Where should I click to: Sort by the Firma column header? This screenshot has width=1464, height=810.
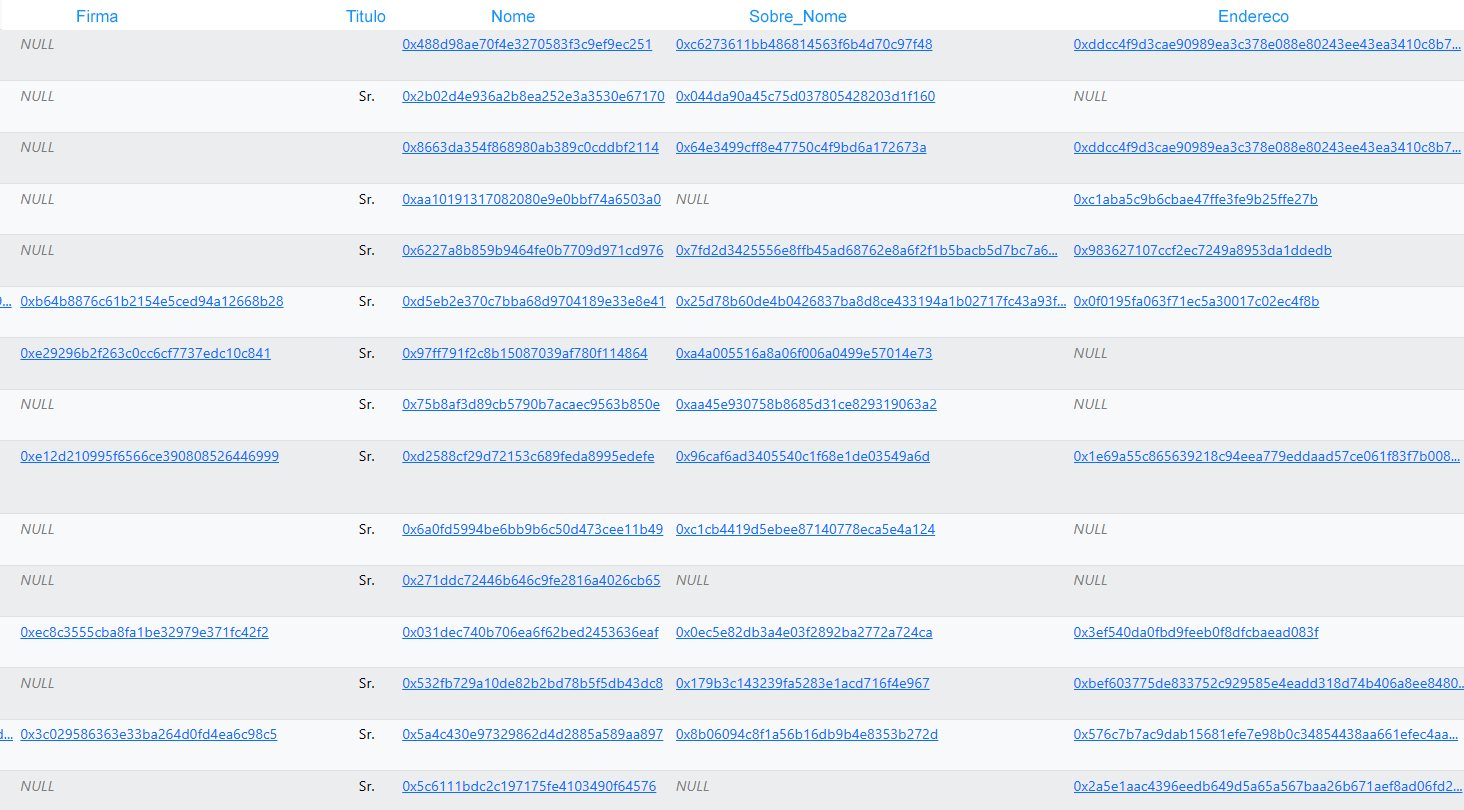coord(97,16)
